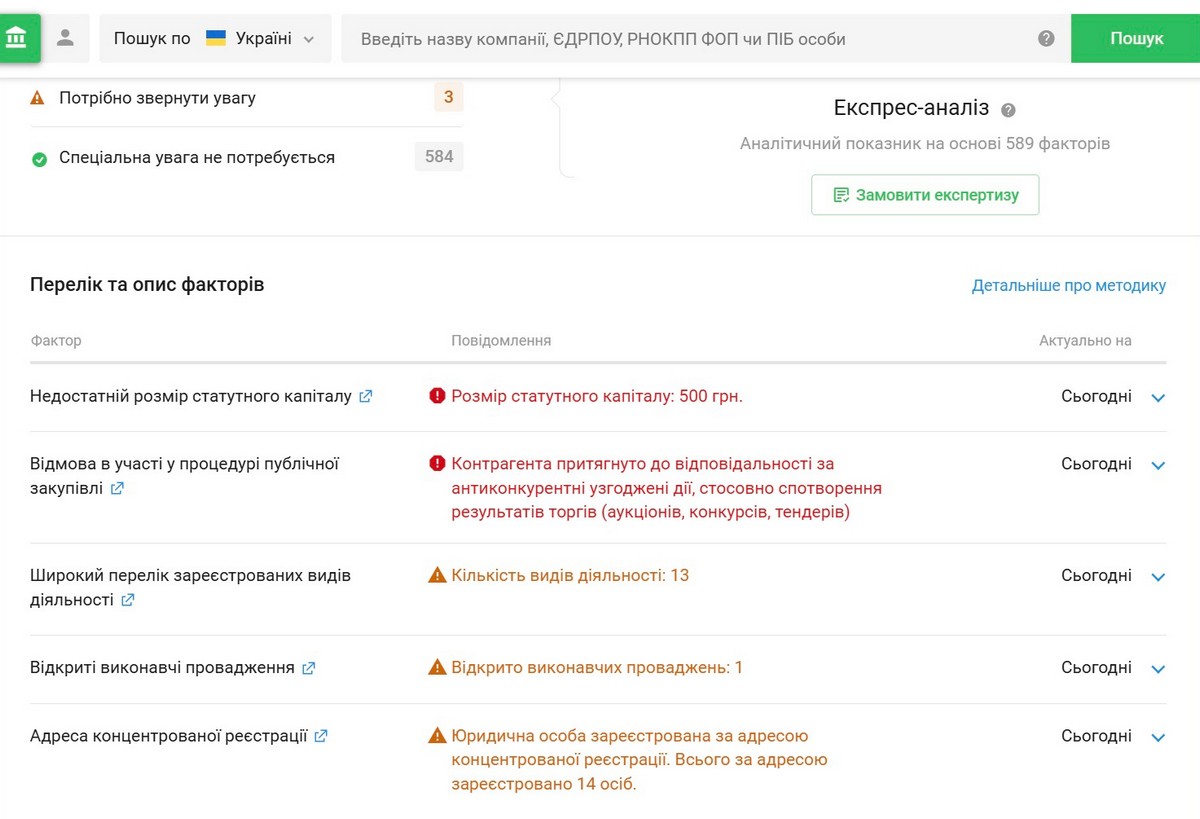Viewport: 1200px width, 819px height.
Task: Select Спеціальна увага не потребується filter
Action: [x=197, y=158]
